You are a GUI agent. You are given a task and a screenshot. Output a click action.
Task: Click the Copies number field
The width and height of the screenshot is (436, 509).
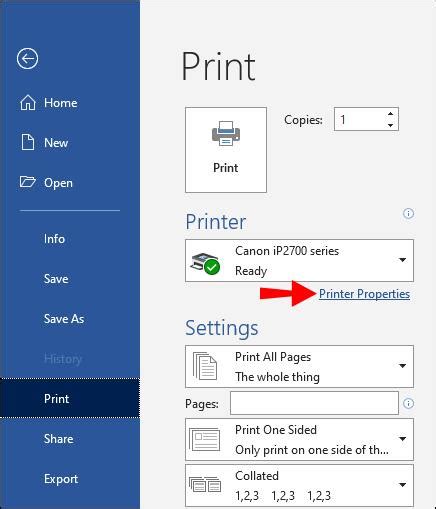[x=359, y=119]
